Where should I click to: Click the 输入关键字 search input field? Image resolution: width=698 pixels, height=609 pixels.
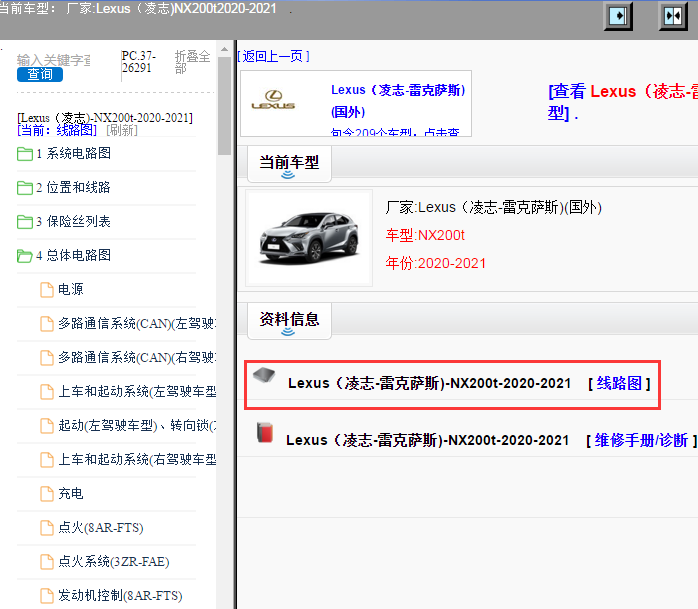click(53, 60)
